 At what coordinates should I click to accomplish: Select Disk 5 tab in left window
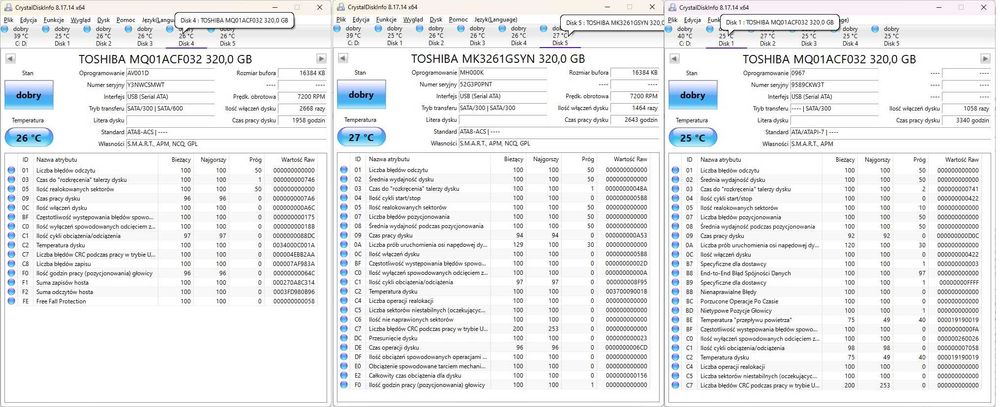(x=227, y=36)
